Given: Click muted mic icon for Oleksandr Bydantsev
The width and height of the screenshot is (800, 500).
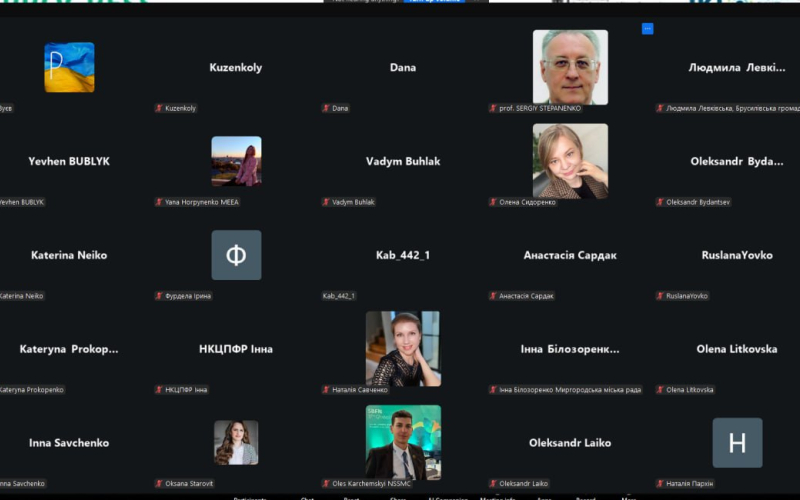Looking at the screenshot, I should pos(660,202).
